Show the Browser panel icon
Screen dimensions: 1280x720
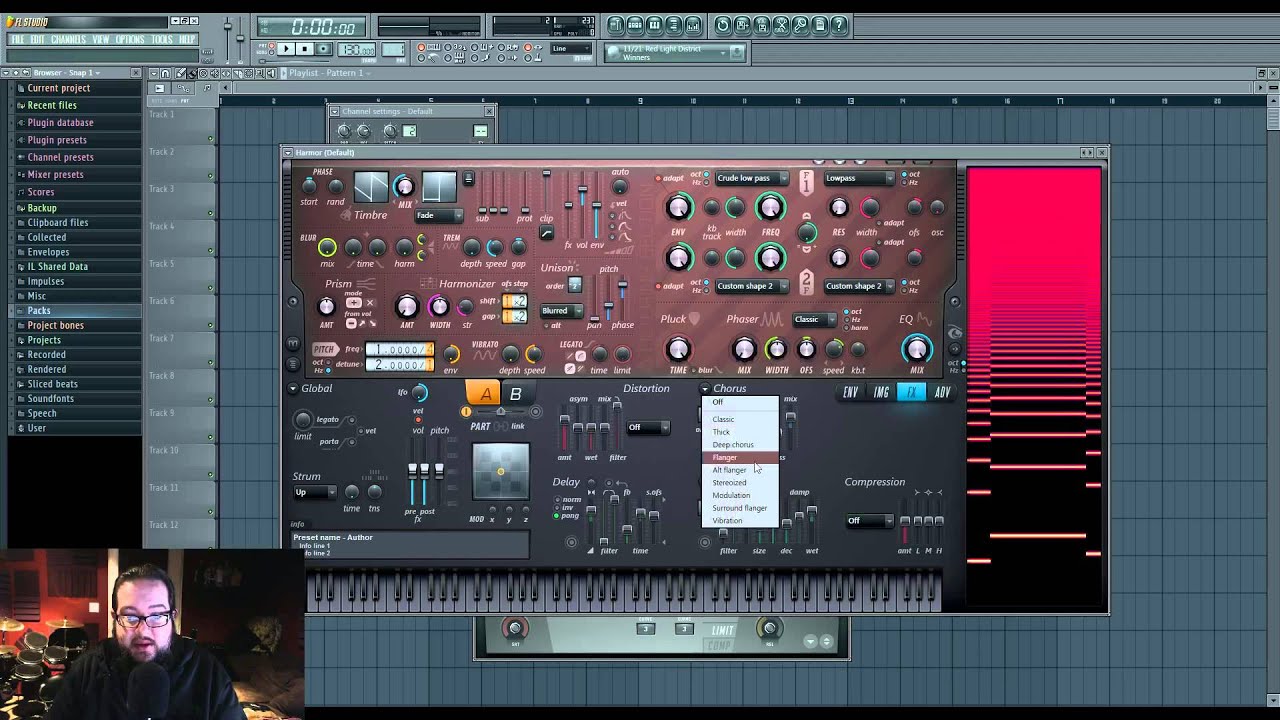click(674, 25)
